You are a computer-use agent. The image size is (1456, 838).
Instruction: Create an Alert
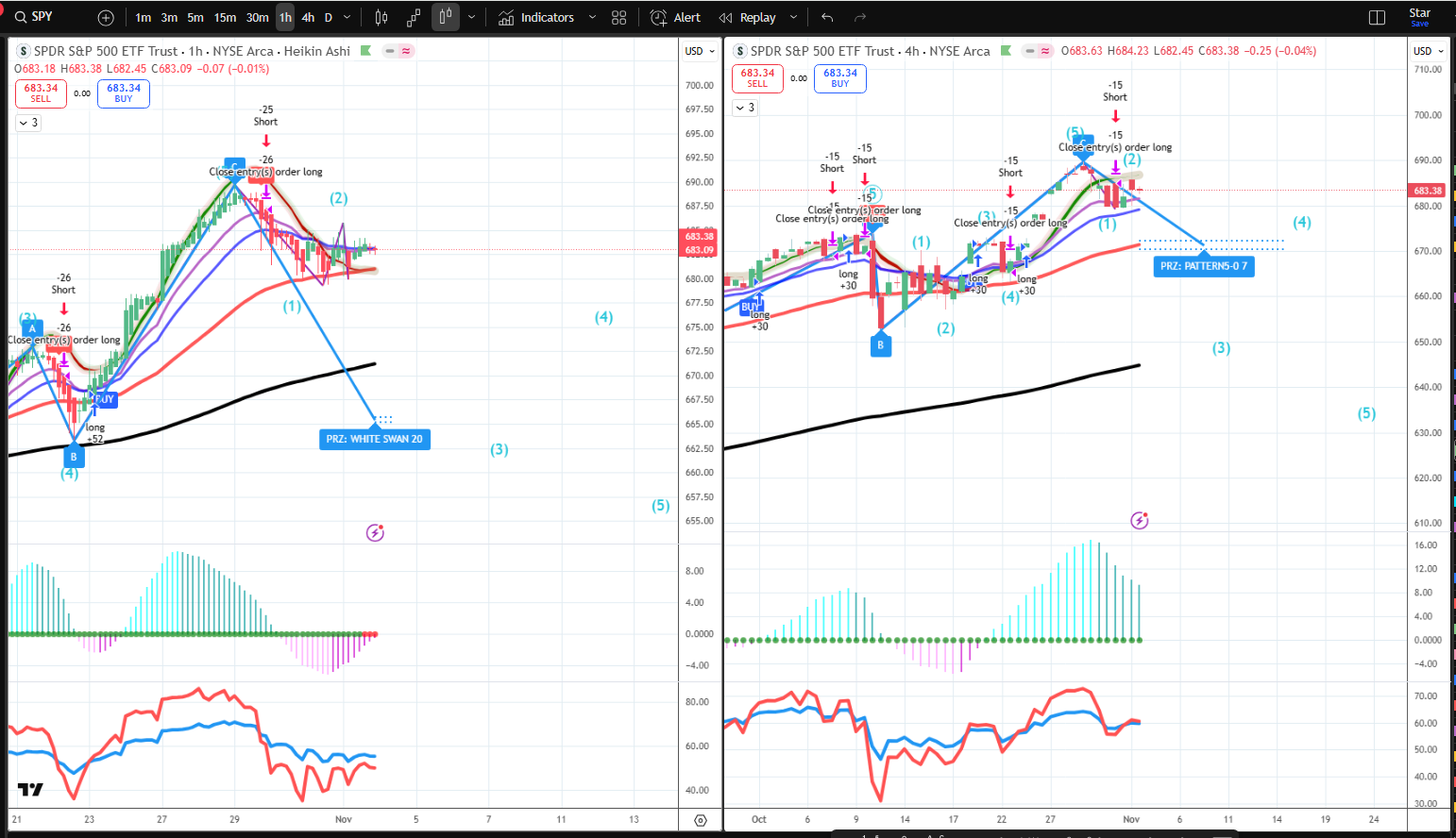pos(676,18)
